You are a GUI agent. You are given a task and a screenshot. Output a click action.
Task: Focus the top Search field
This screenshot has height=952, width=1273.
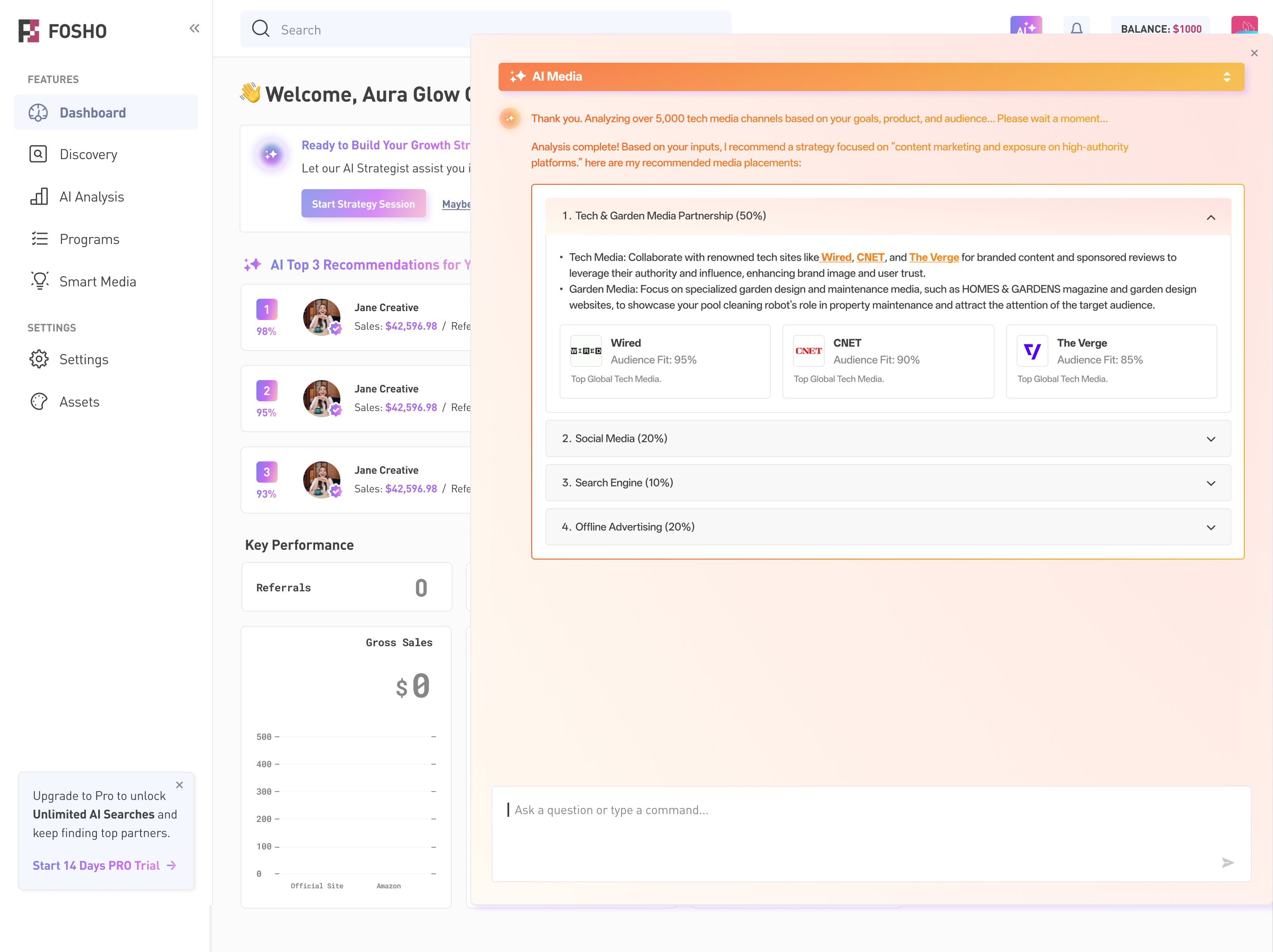click(x=486, y=29)
